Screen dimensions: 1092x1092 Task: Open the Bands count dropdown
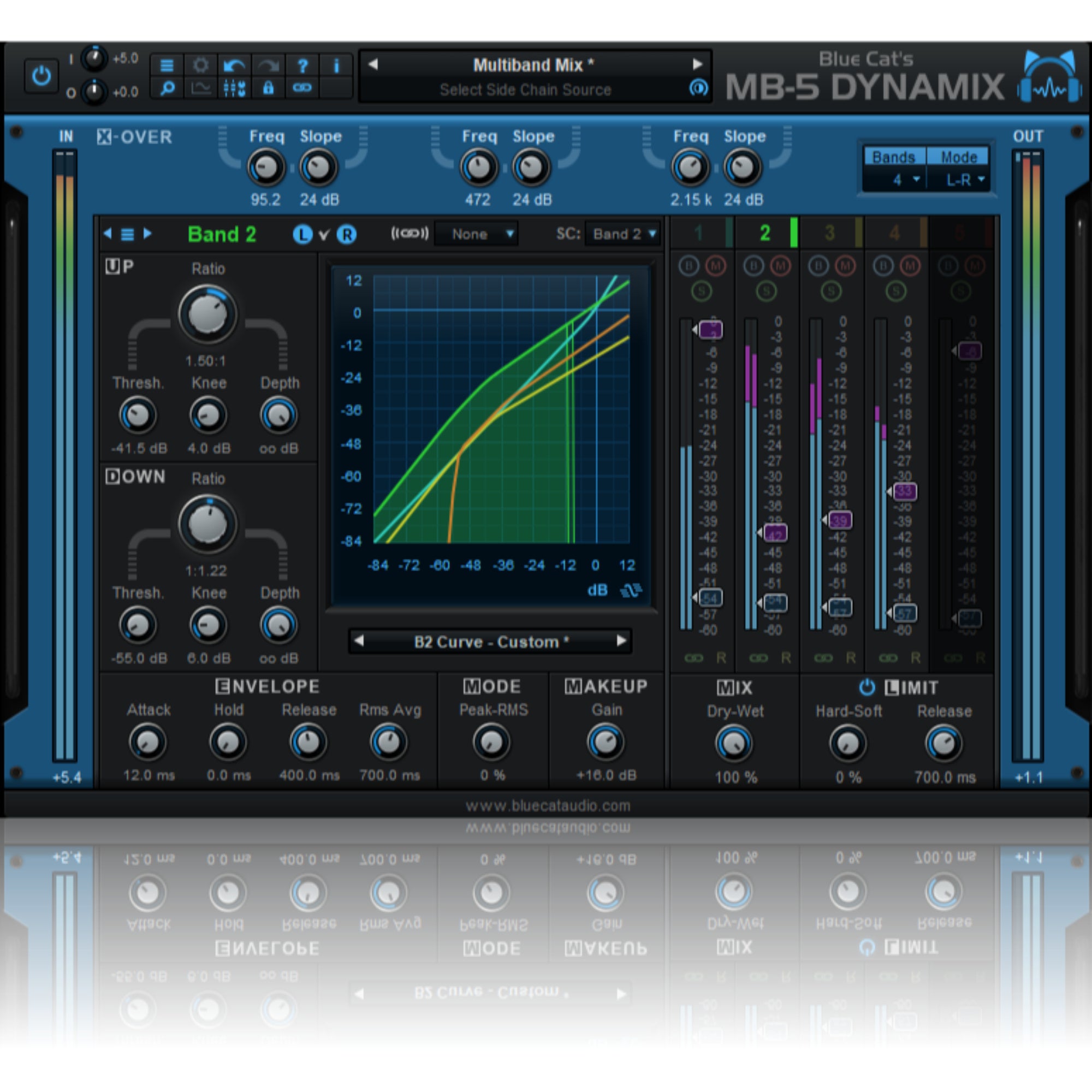(x=896, y=180)
